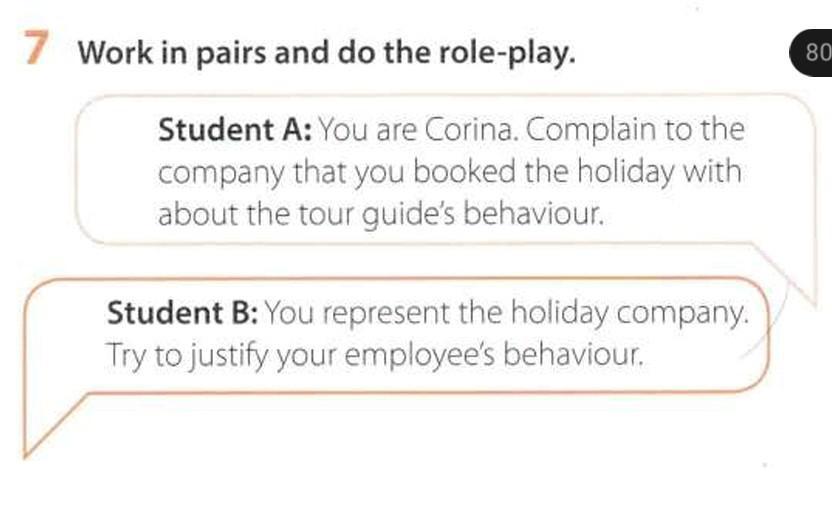Screen dimensions: 832x519
Task: Click the bold 'Student B:' label
Action: coord(183,313)
